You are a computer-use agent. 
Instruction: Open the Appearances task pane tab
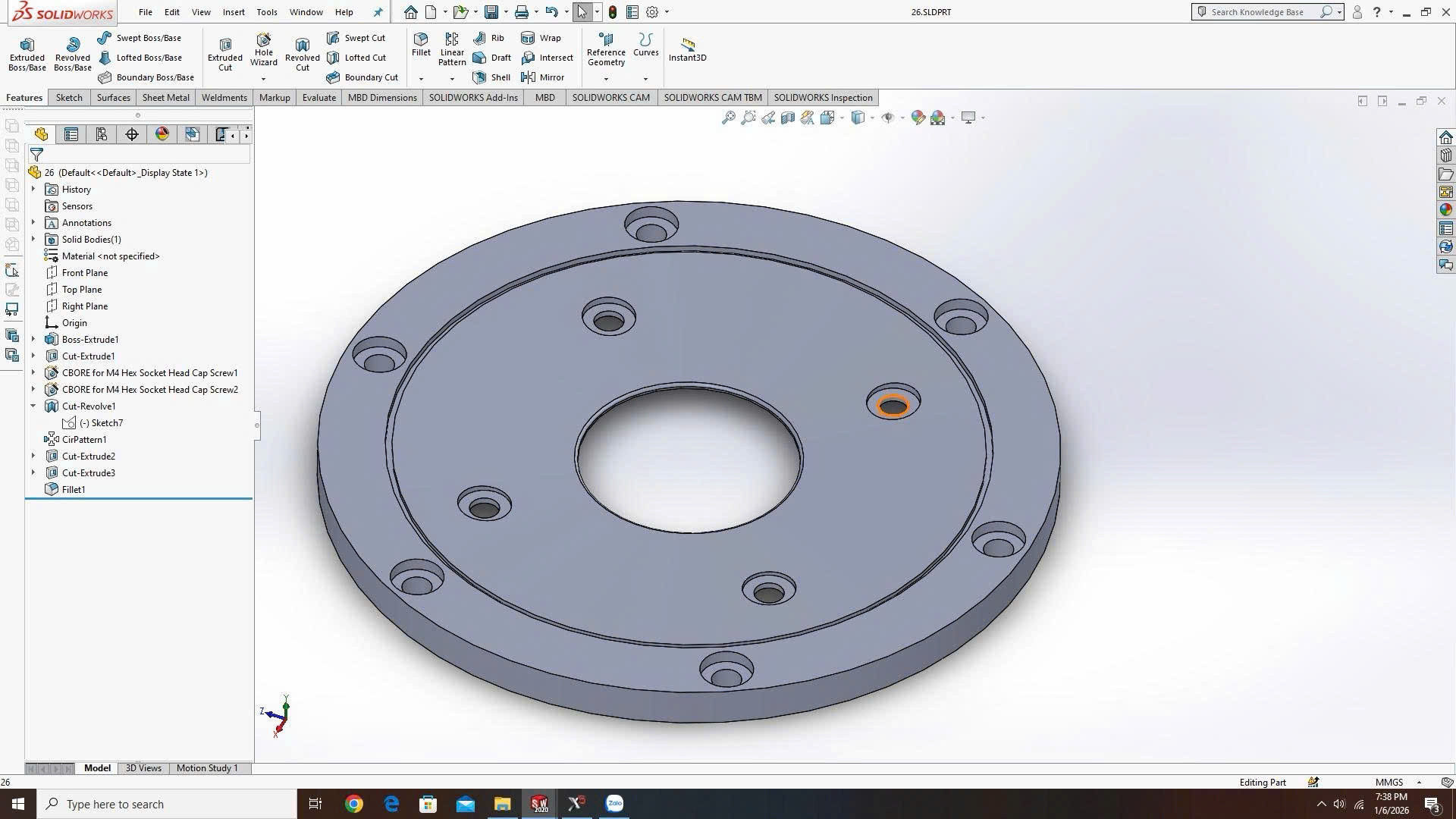[x=1445, y=210]
